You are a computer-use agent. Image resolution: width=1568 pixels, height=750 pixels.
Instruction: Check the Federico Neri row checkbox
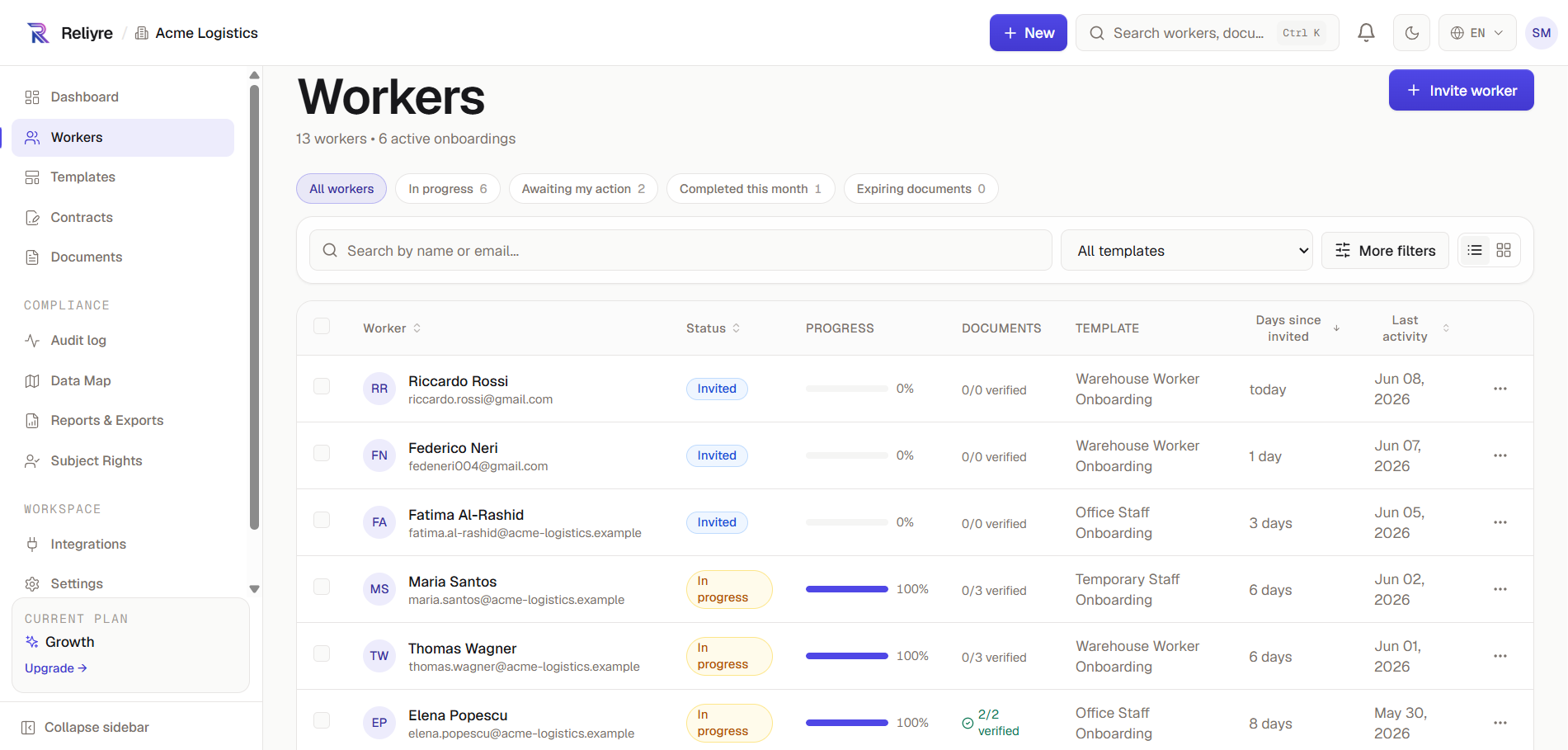click(322, 453)
